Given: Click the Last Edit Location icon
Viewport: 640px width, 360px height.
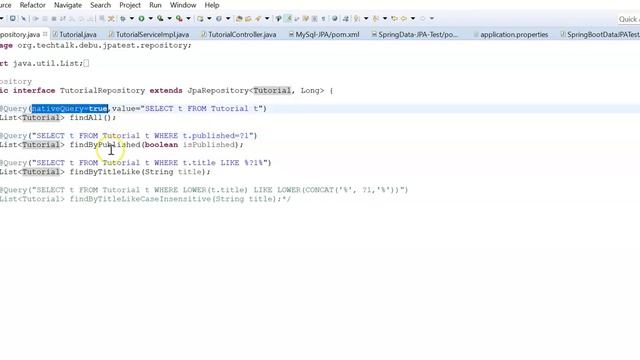Looking at the screenshot, I should [394, 18].
